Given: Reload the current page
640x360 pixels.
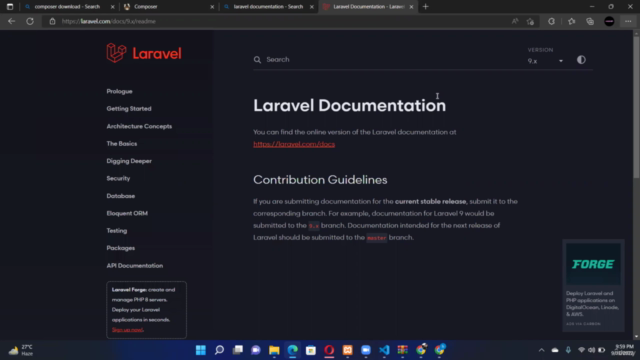Looking at the screenshot, I should (x=30, y=21).
